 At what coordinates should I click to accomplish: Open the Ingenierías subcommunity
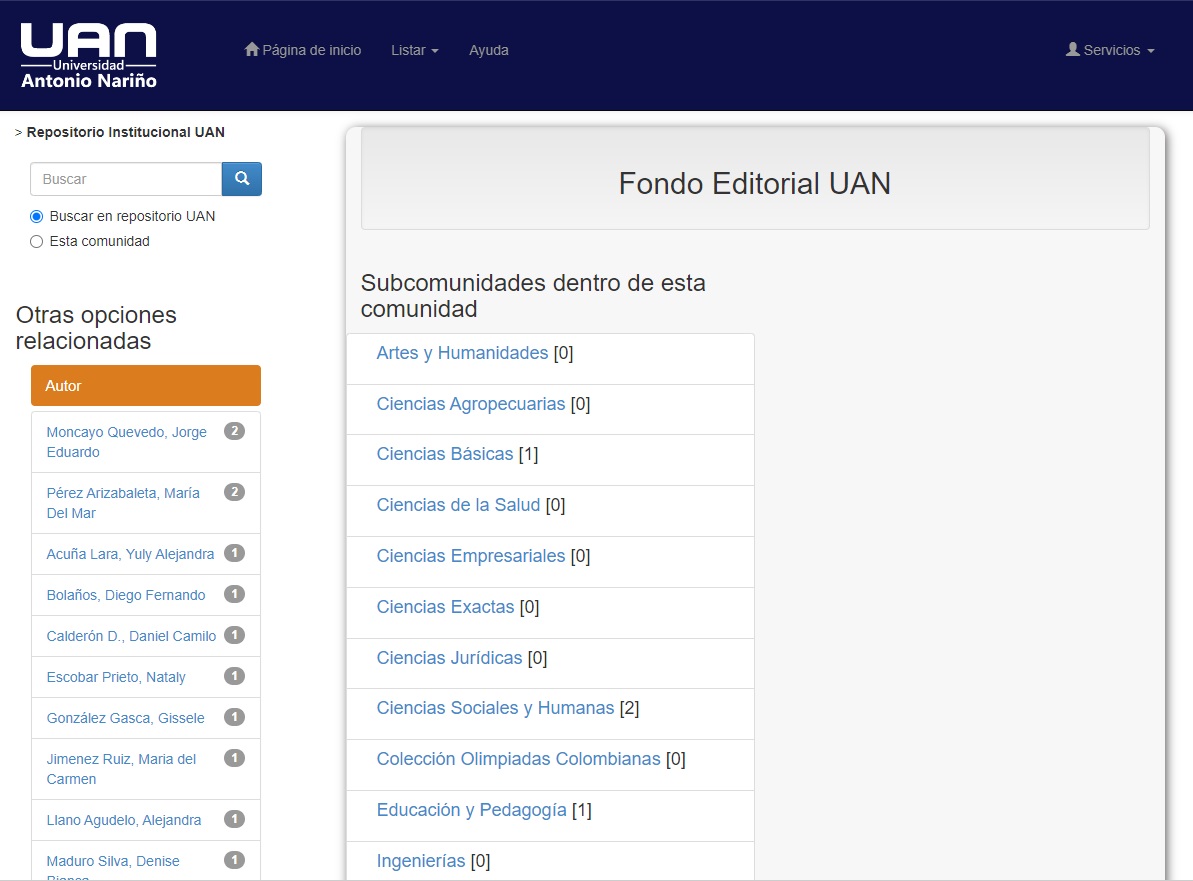[421, 861]
